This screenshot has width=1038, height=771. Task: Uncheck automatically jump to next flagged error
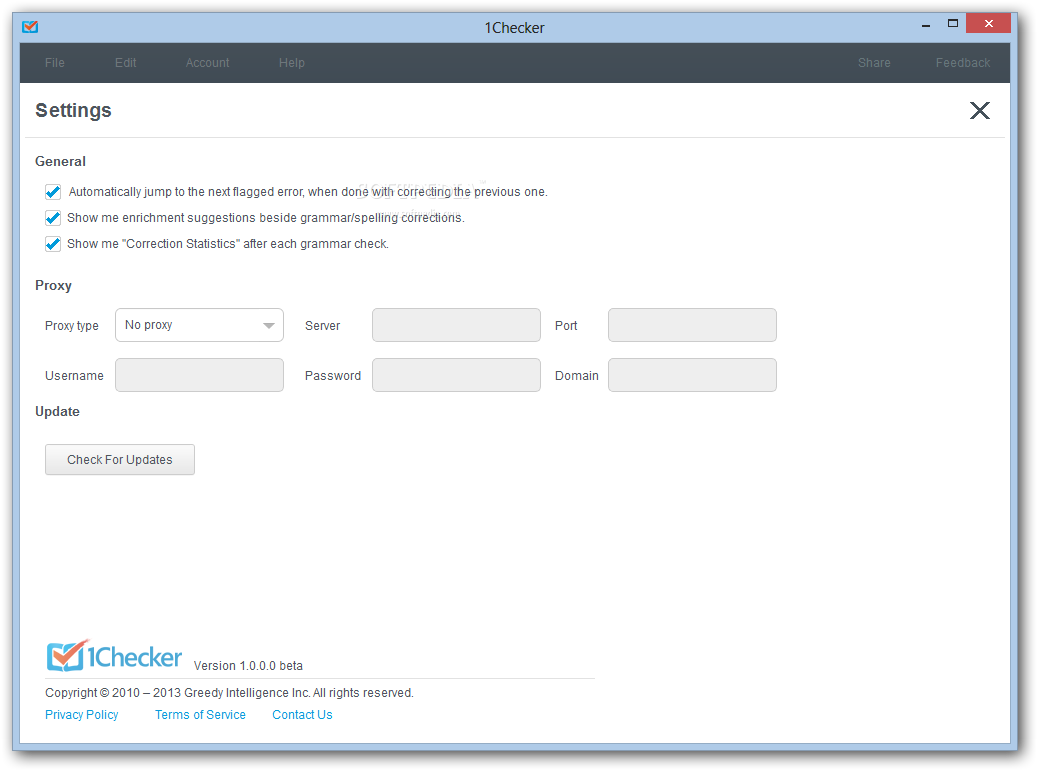click(53, 192)
